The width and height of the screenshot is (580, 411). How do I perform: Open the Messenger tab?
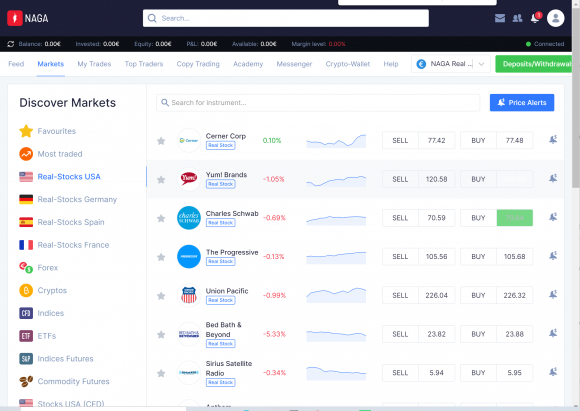[294, 64]
